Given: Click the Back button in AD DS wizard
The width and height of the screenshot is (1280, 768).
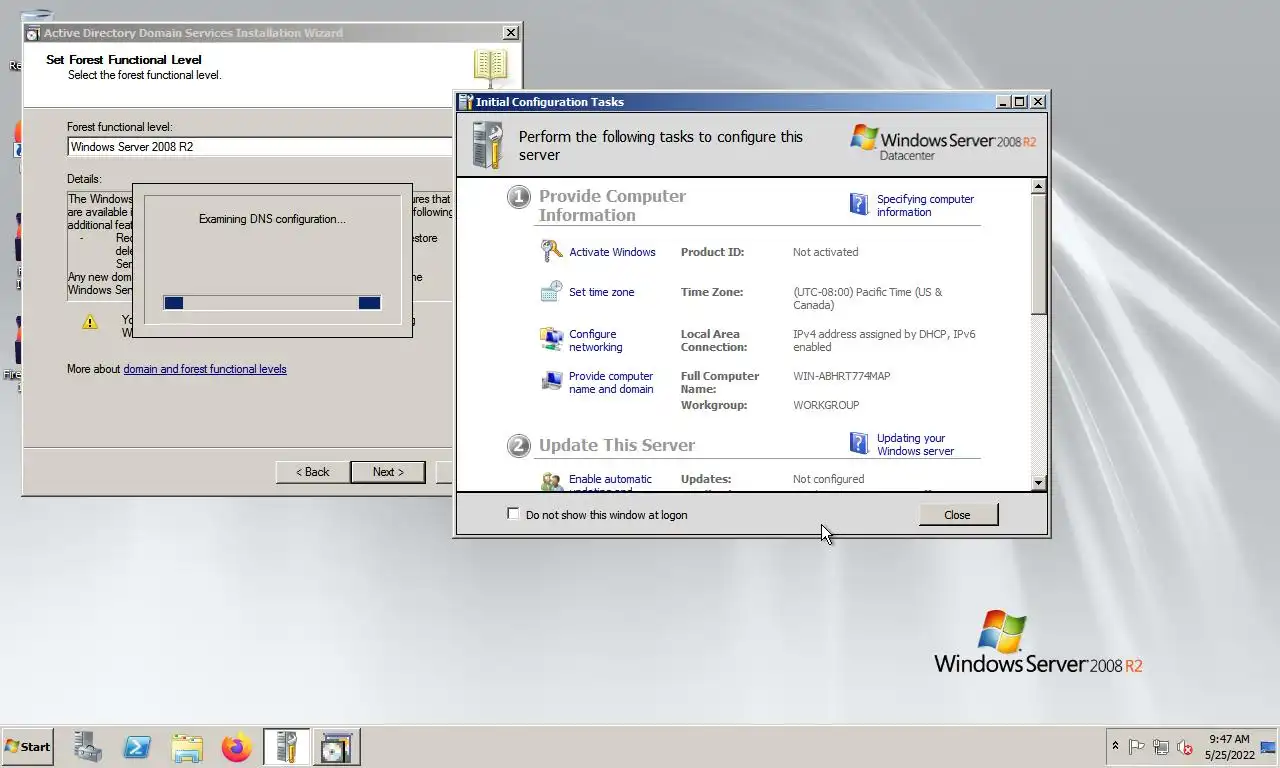Looking at the screenshot, I should point(312,472).
